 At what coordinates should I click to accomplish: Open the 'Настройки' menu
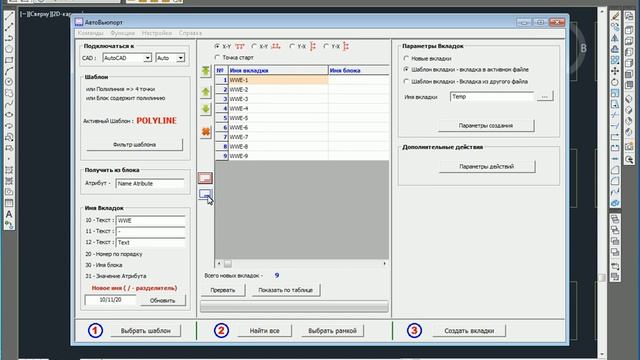[x=157, y=33]
